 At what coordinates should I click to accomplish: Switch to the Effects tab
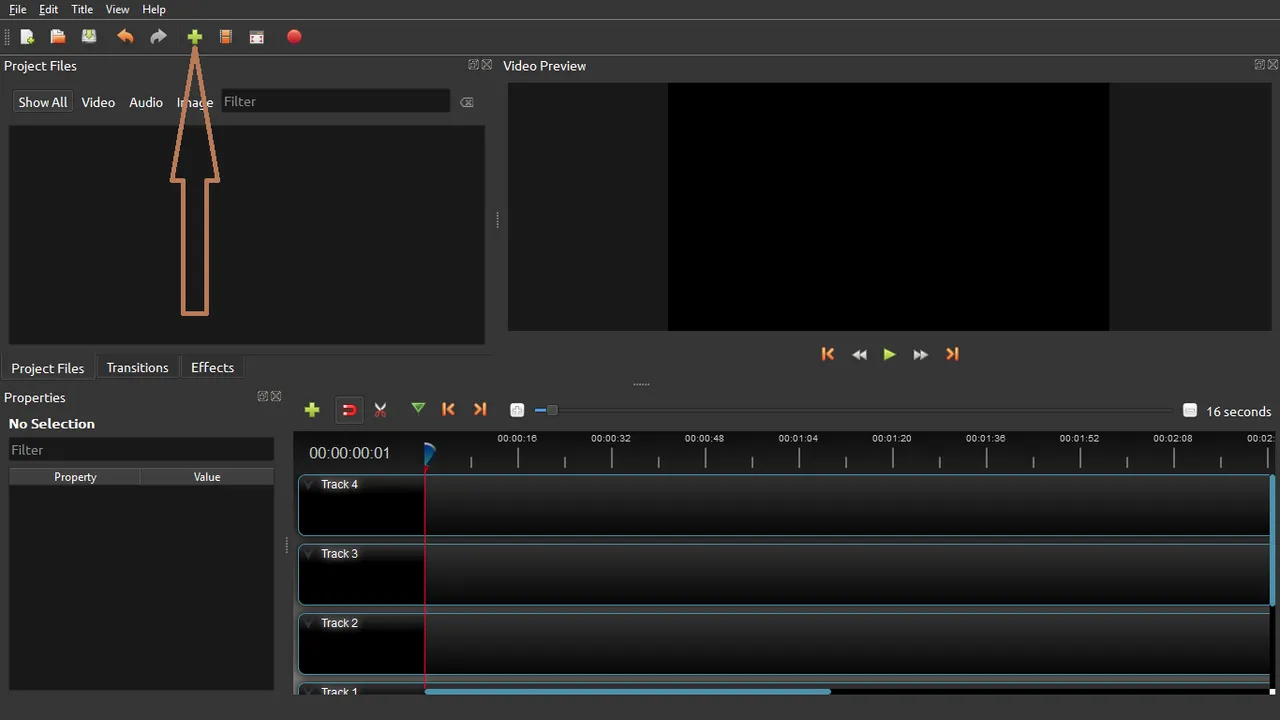click(212, 367)
